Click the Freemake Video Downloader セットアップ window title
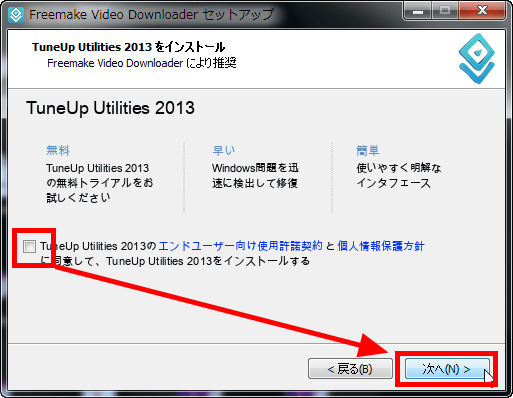Viewport: 513px width, 398px height. click(x=151, y=15)
